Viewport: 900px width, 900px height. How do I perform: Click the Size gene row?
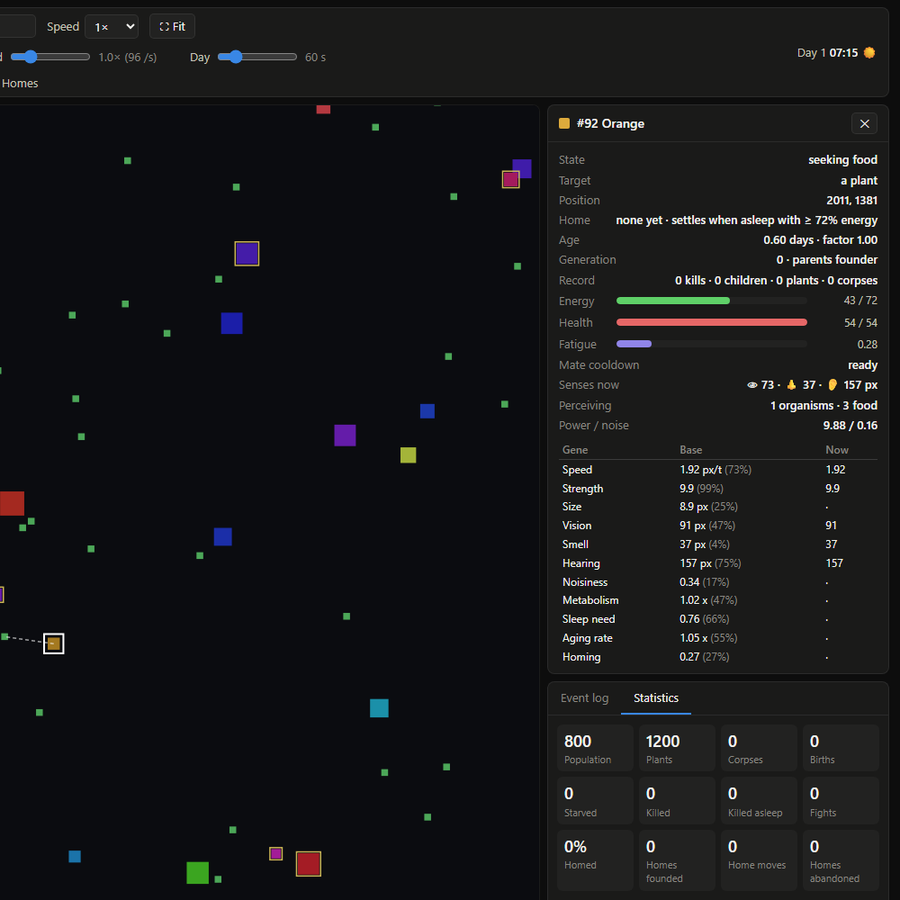717,507
